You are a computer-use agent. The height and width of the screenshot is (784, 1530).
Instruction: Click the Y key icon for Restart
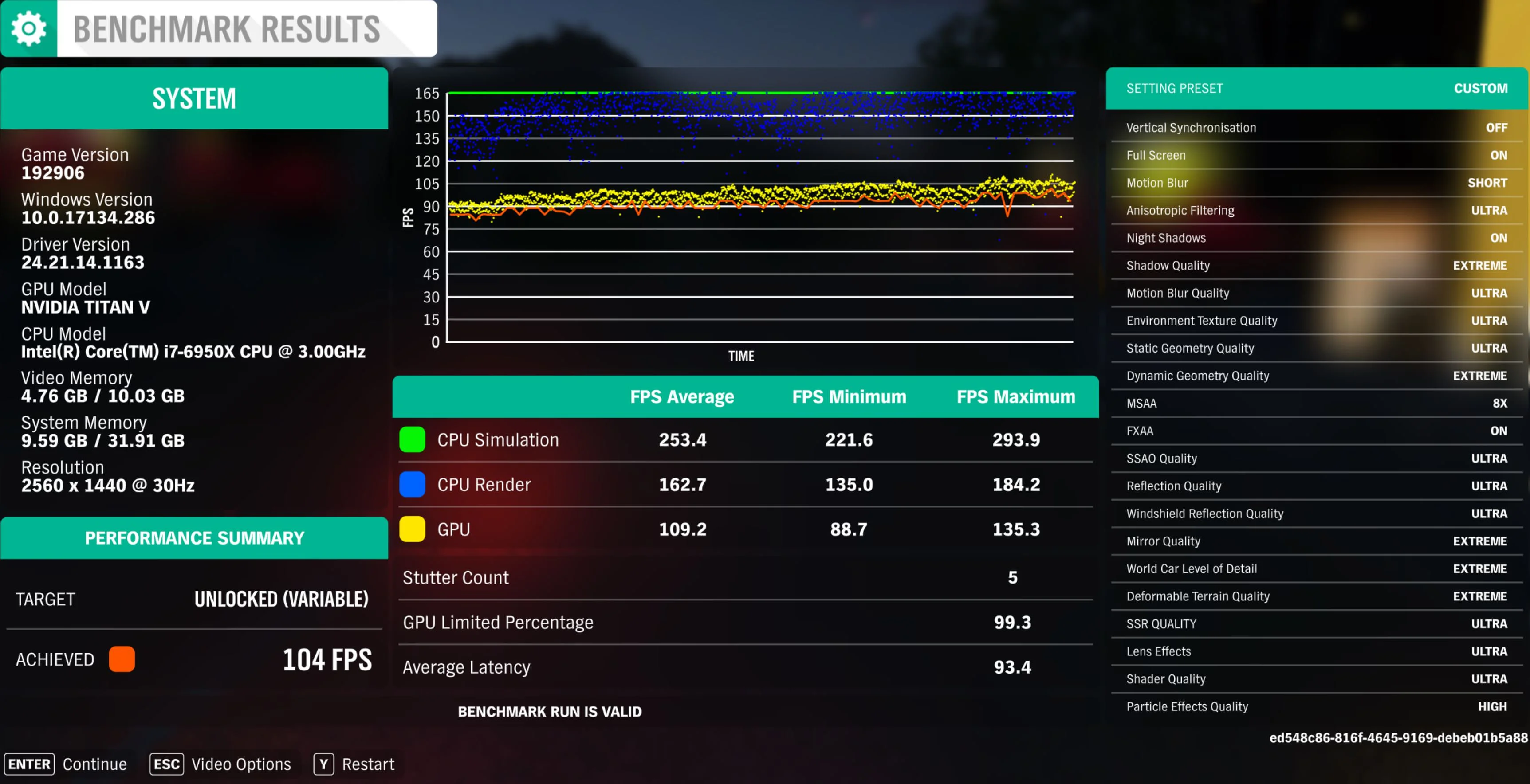click(x=324, y=764)
